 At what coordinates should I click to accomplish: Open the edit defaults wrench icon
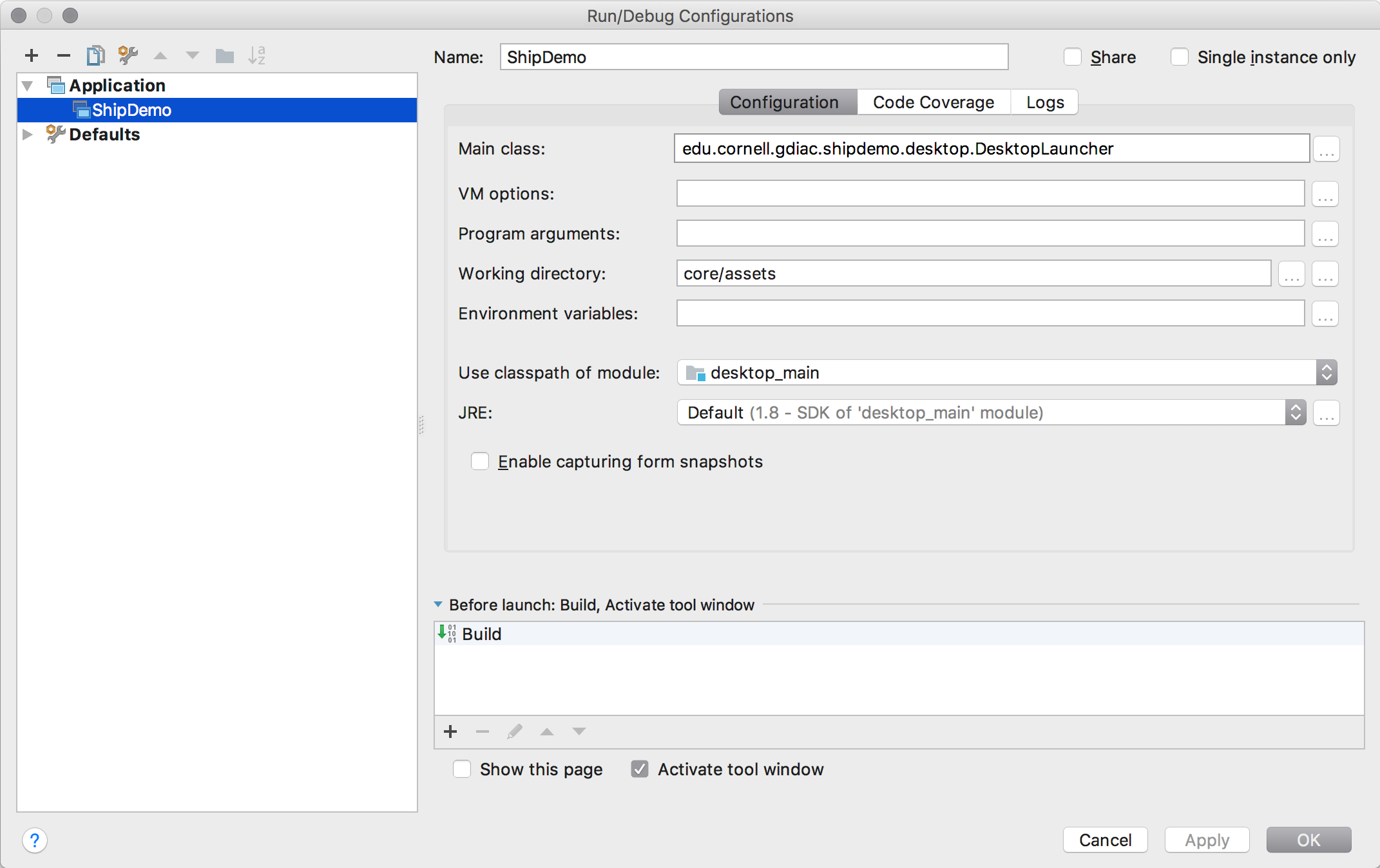tap(128, 56)
